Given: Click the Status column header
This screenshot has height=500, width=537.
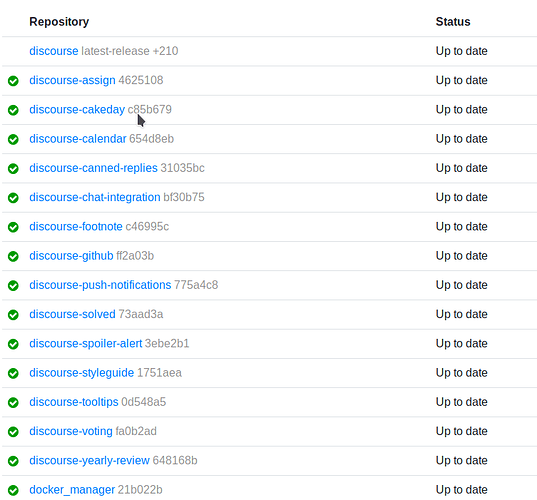Looking at the screenshot, I should (x=453, y=22).
